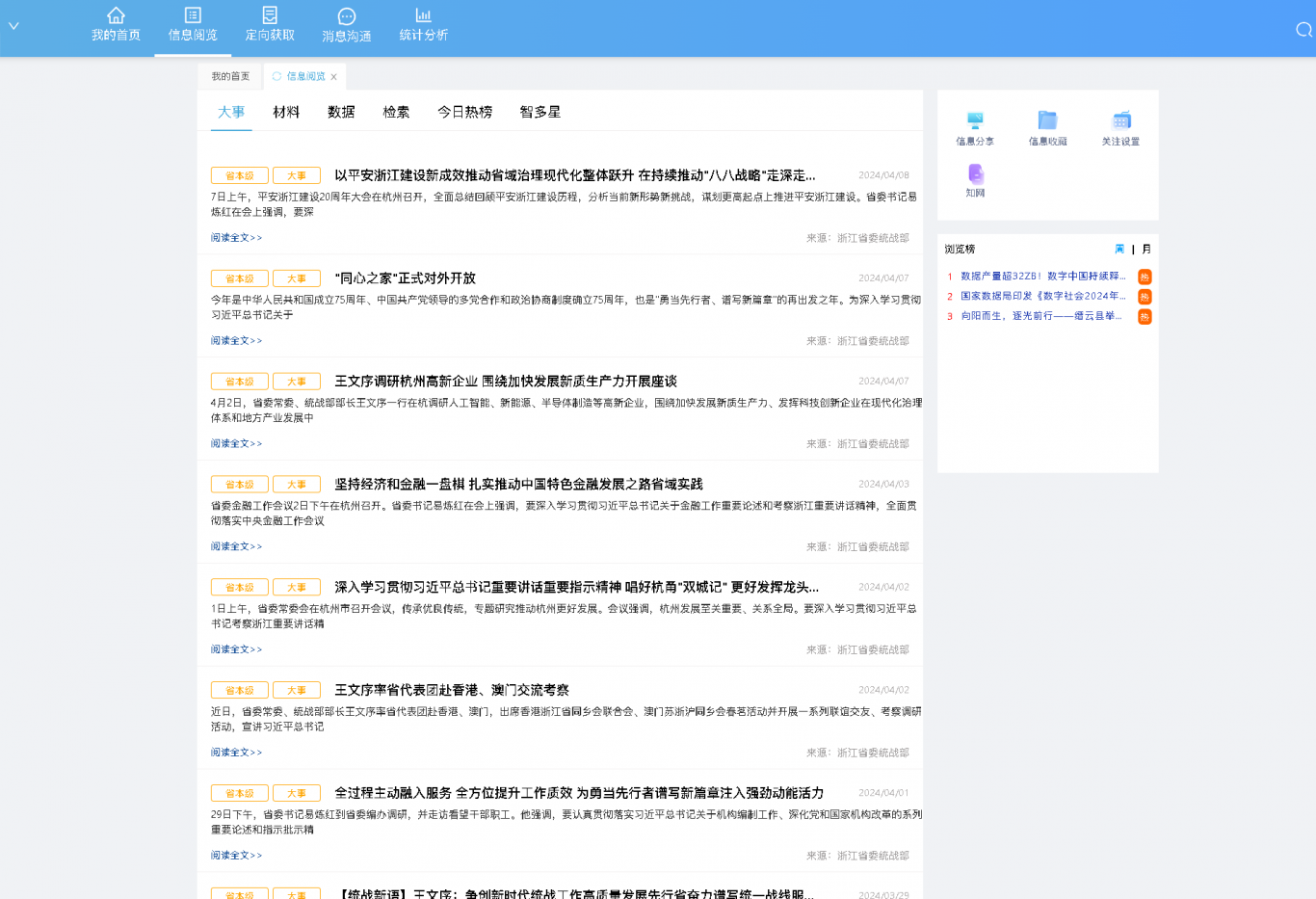Click 大事 tag on 经济和金融一盘棋 article
The image size is (1316, 899).
pos(297,485)
